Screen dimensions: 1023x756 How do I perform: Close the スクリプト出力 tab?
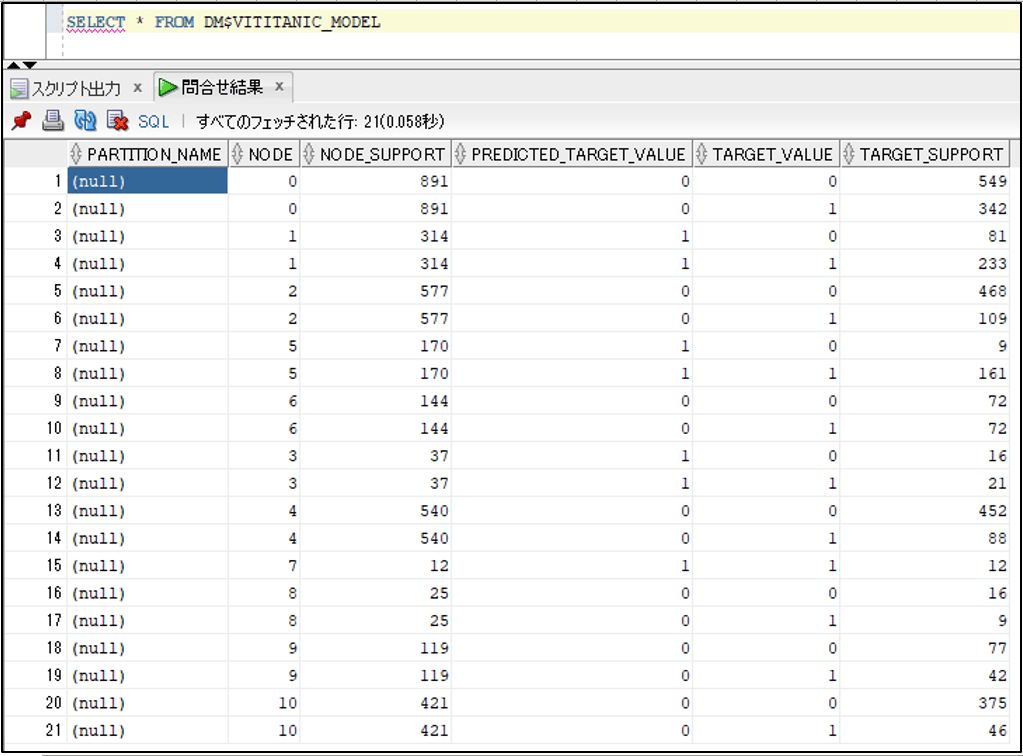137,88
